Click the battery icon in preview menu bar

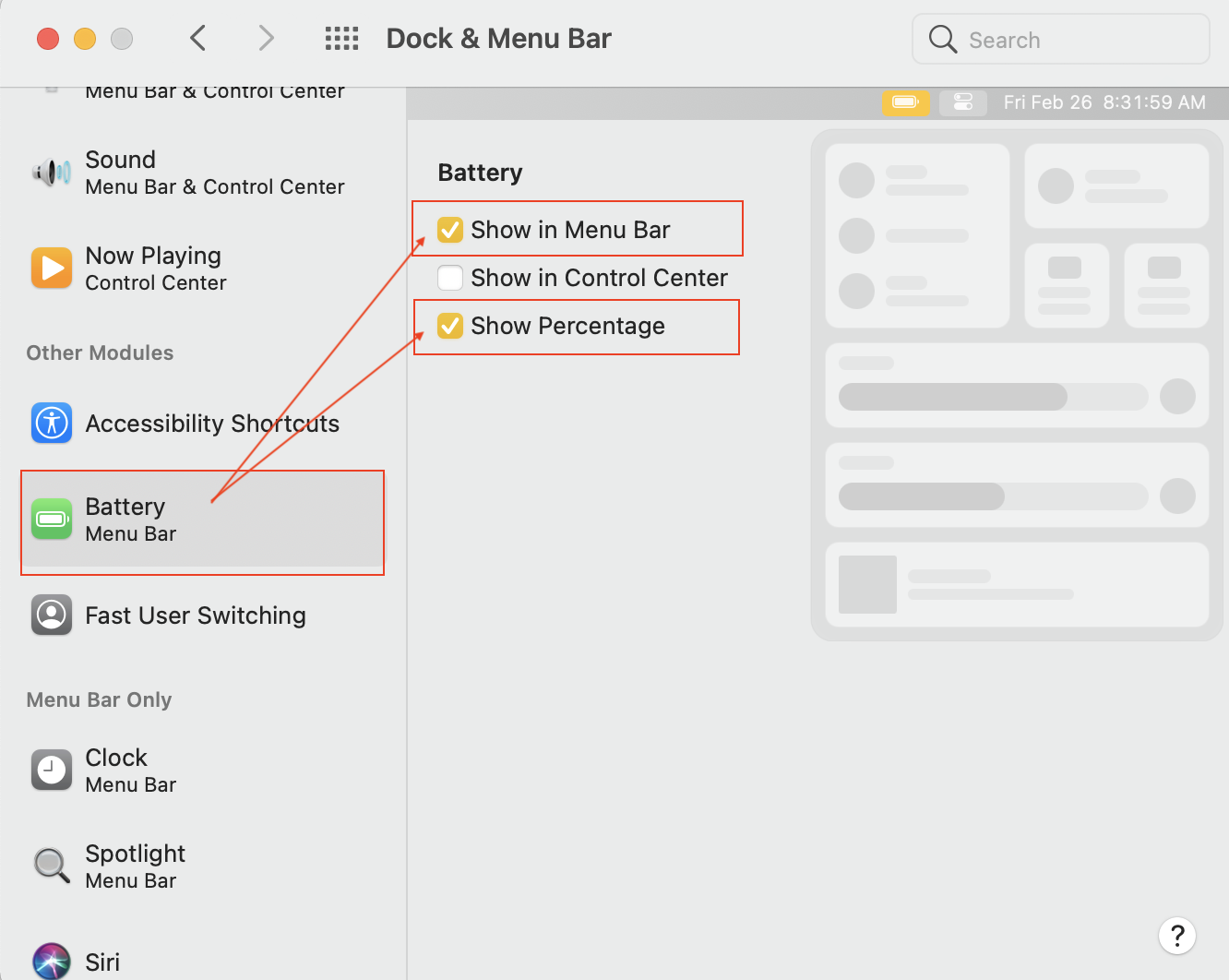click(905, 102)
